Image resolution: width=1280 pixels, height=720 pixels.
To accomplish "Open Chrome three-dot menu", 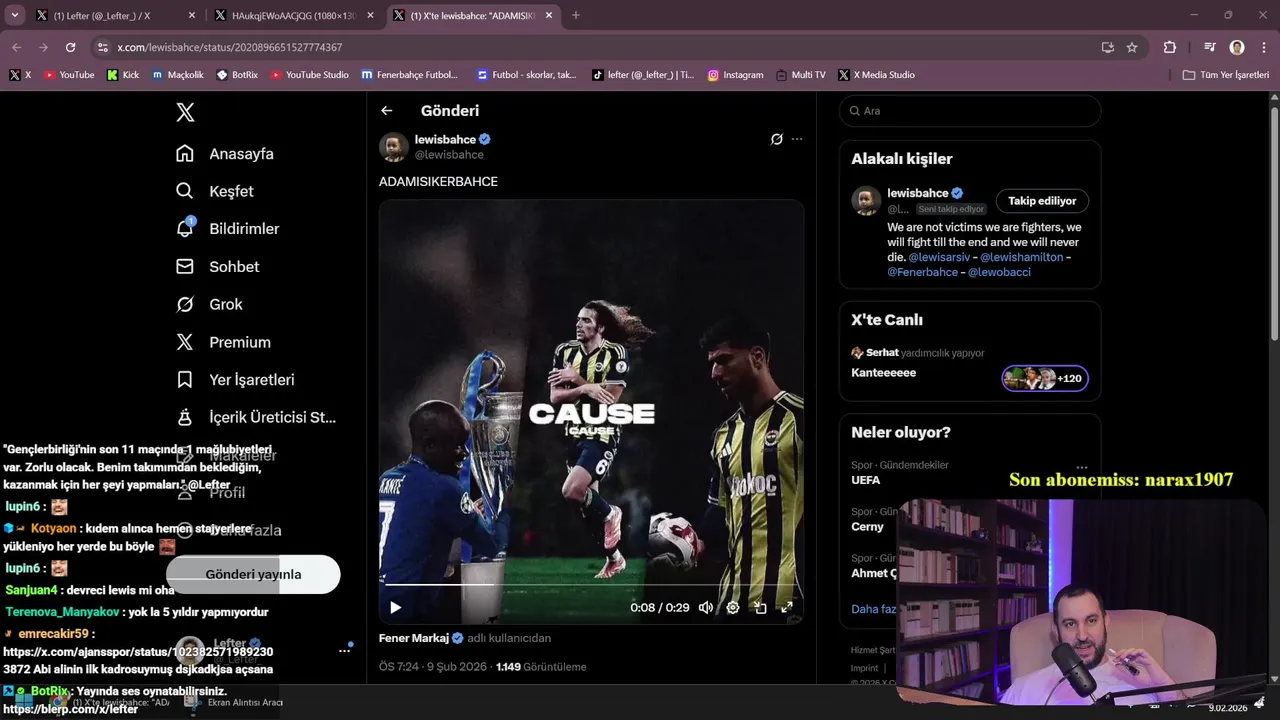I will tap(1262, 47).
